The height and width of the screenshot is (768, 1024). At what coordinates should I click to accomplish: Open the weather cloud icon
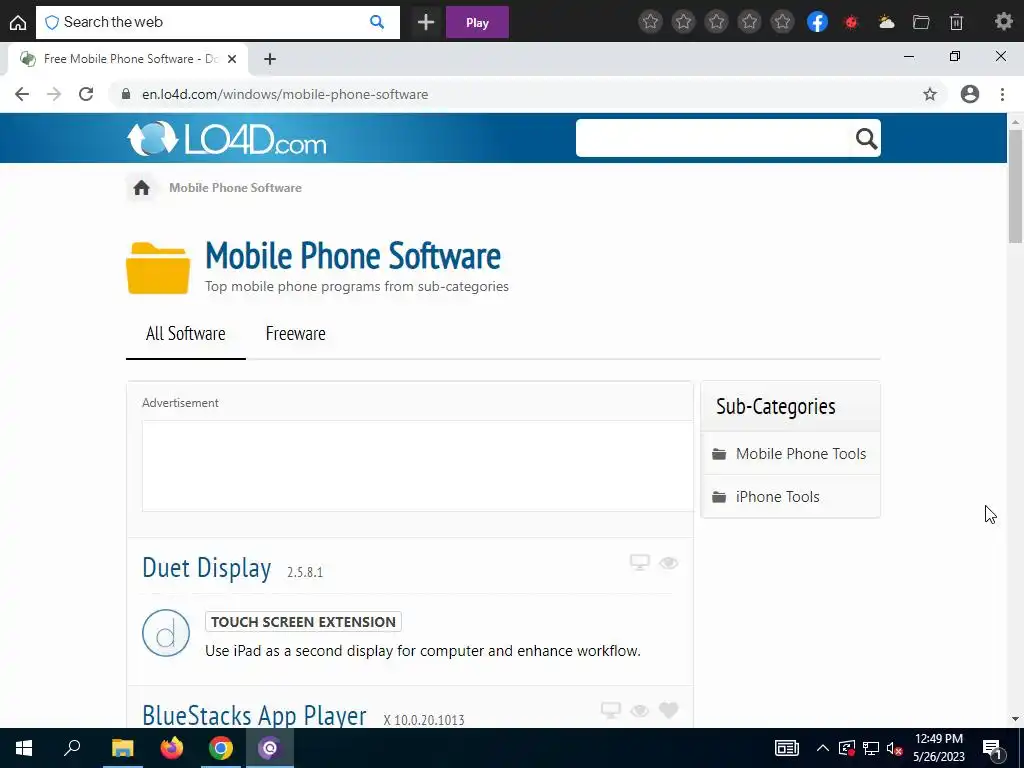tap(886, 22)
